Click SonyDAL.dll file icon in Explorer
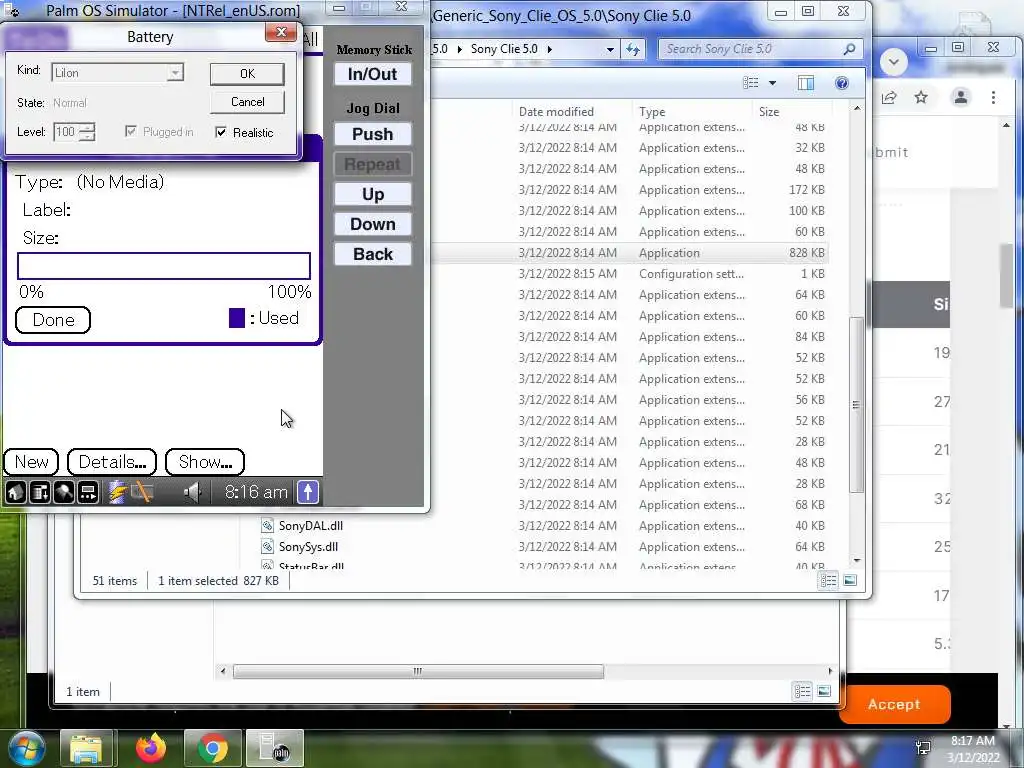The image size is (1024, 768). tap(267, 525)
